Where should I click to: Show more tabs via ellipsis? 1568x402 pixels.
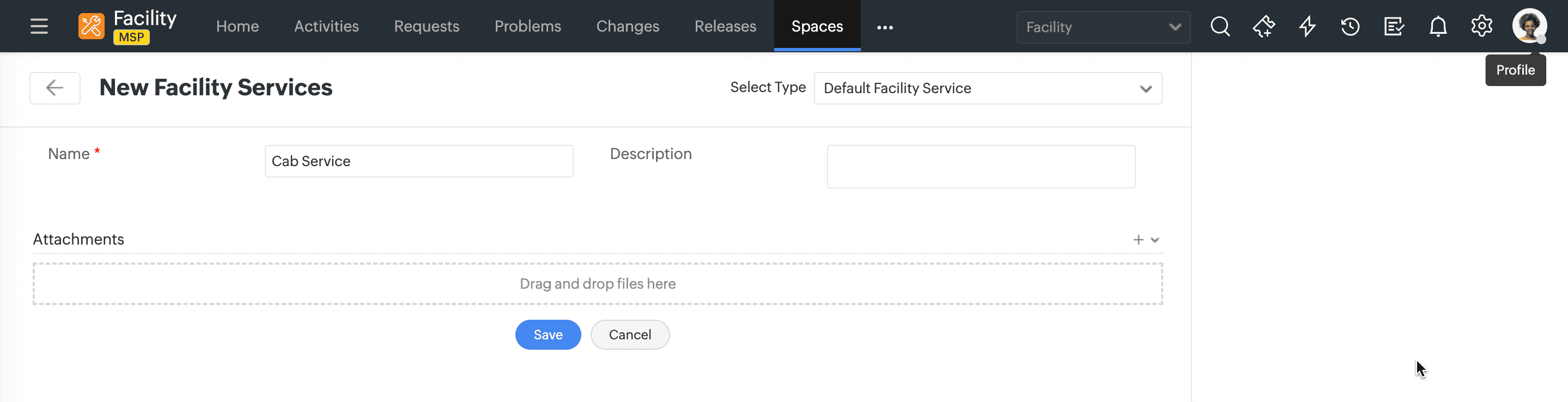(x=884, y=27)
